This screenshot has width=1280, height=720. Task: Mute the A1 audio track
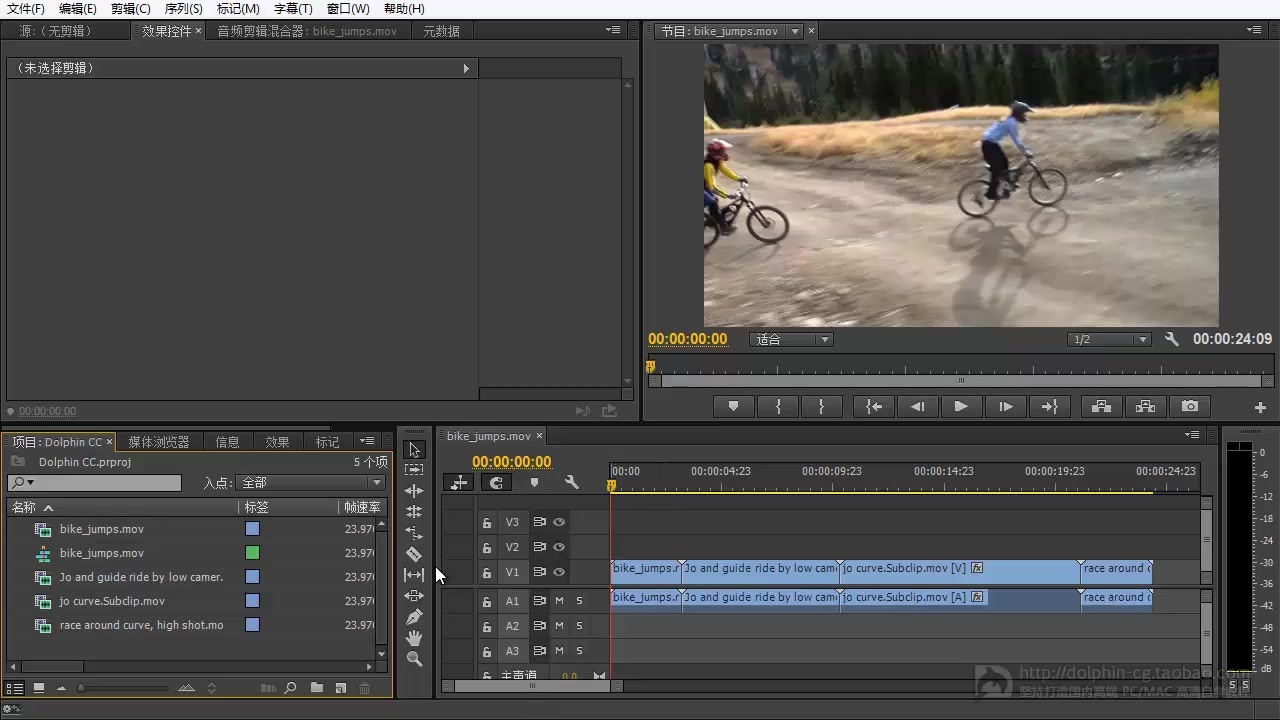[559, 601]
